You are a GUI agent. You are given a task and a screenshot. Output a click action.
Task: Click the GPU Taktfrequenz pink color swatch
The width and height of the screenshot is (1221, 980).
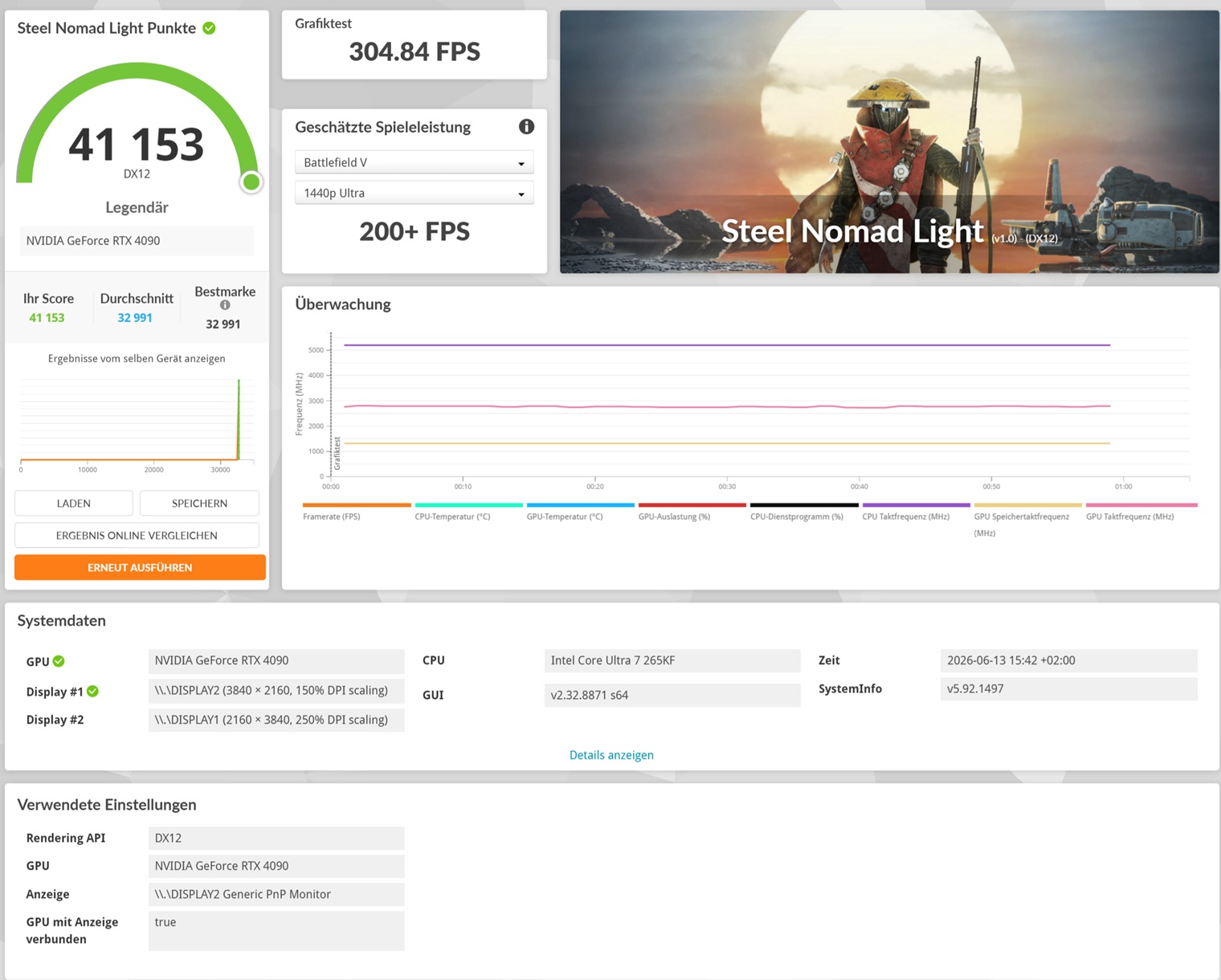(x=1141, y=505)
